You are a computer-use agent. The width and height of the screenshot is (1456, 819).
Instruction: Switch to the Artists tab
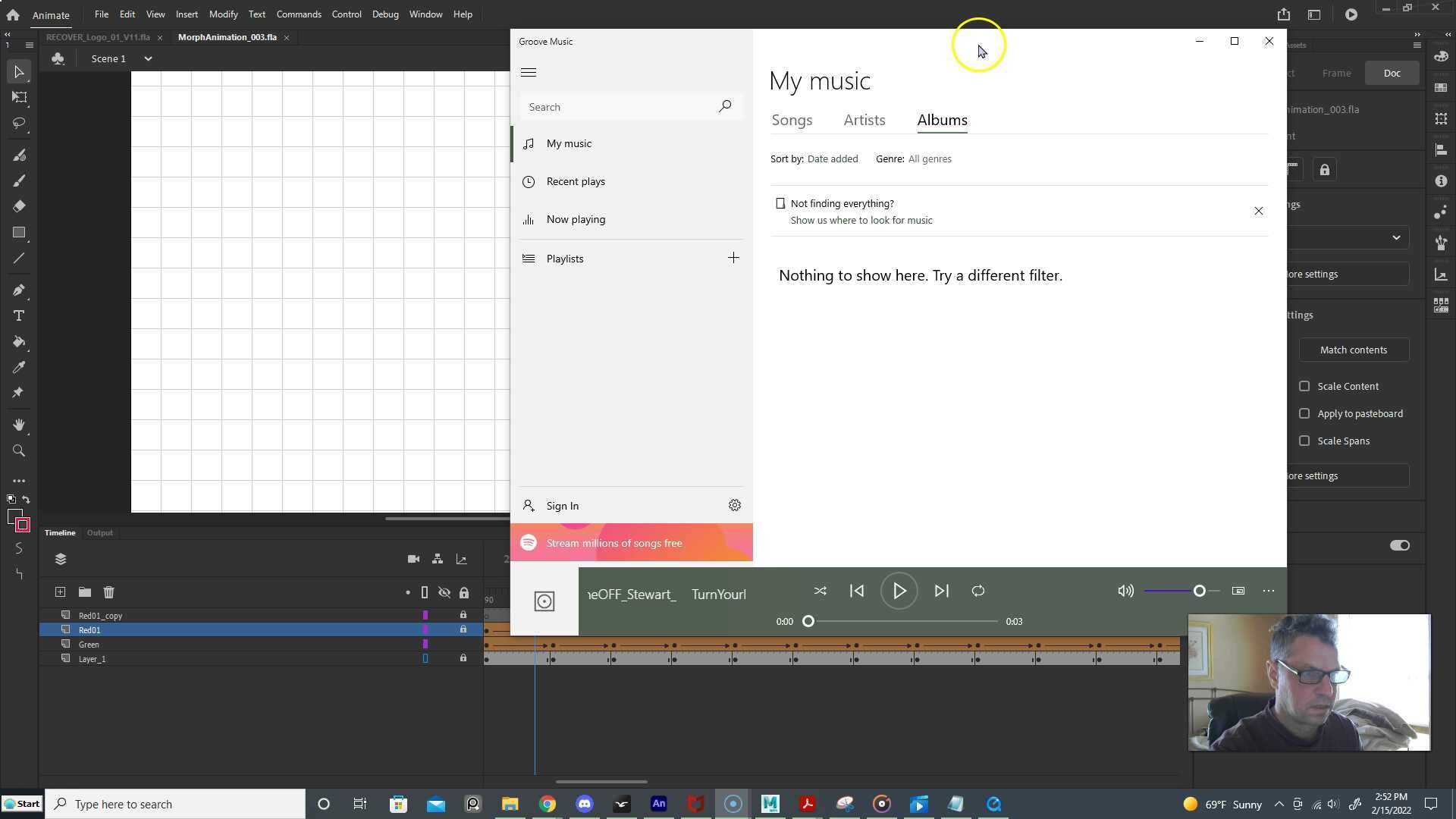click(x=864, y=121)
